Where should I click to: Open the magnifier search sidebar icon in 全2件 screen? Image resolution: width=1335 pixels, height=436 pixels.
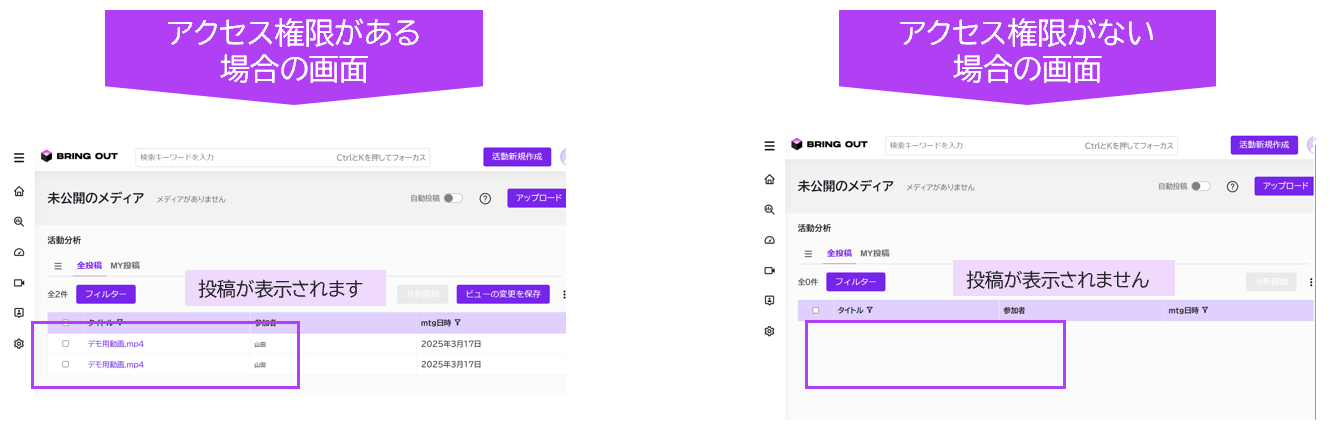pyautogui.click(x=19, y=222)
